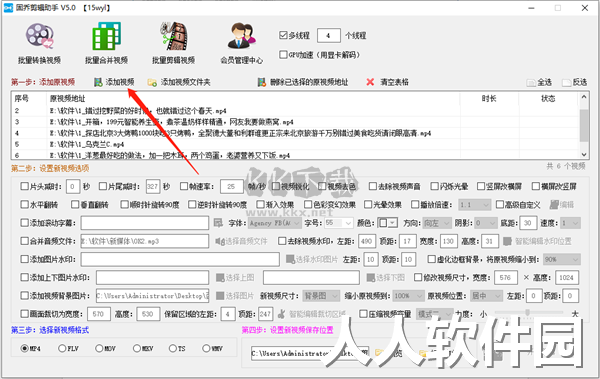Click 选择音频文件 icon
The height and width of the screenshot is (379, 600).
pos(219,241)
